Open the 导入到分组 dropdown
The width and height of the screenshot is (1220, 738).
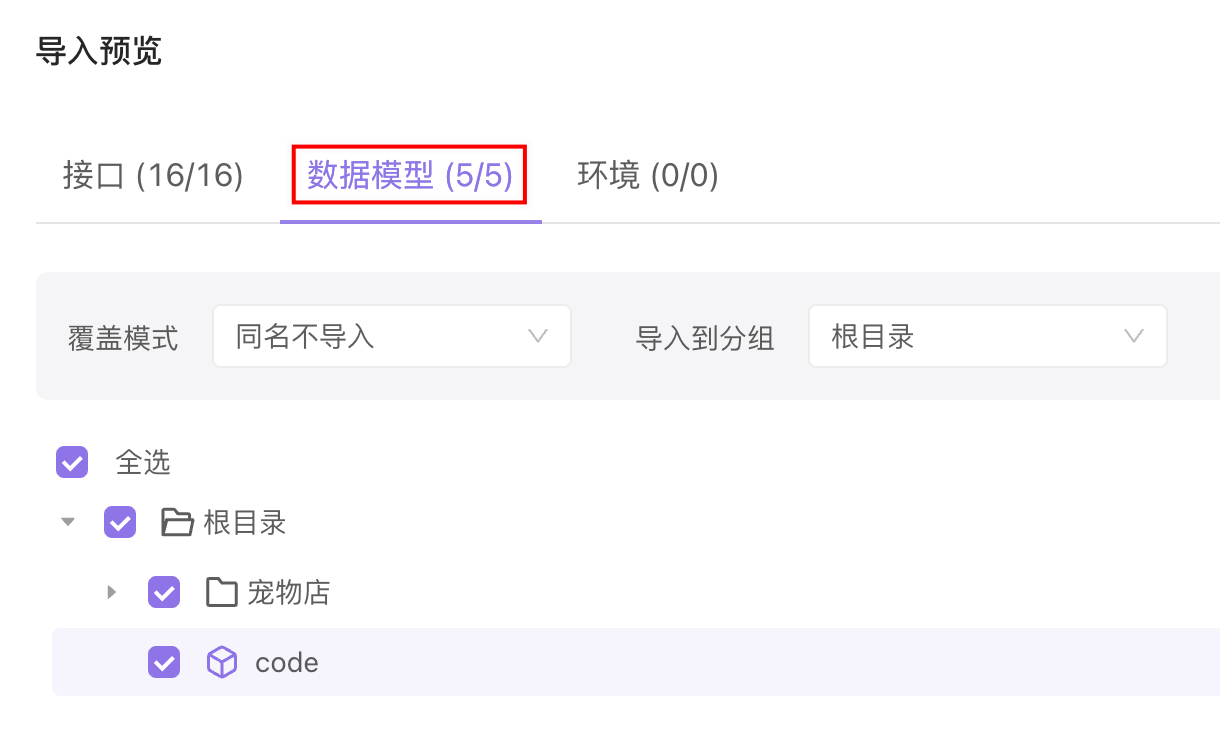pyautogui.click(x=987, y=336)
